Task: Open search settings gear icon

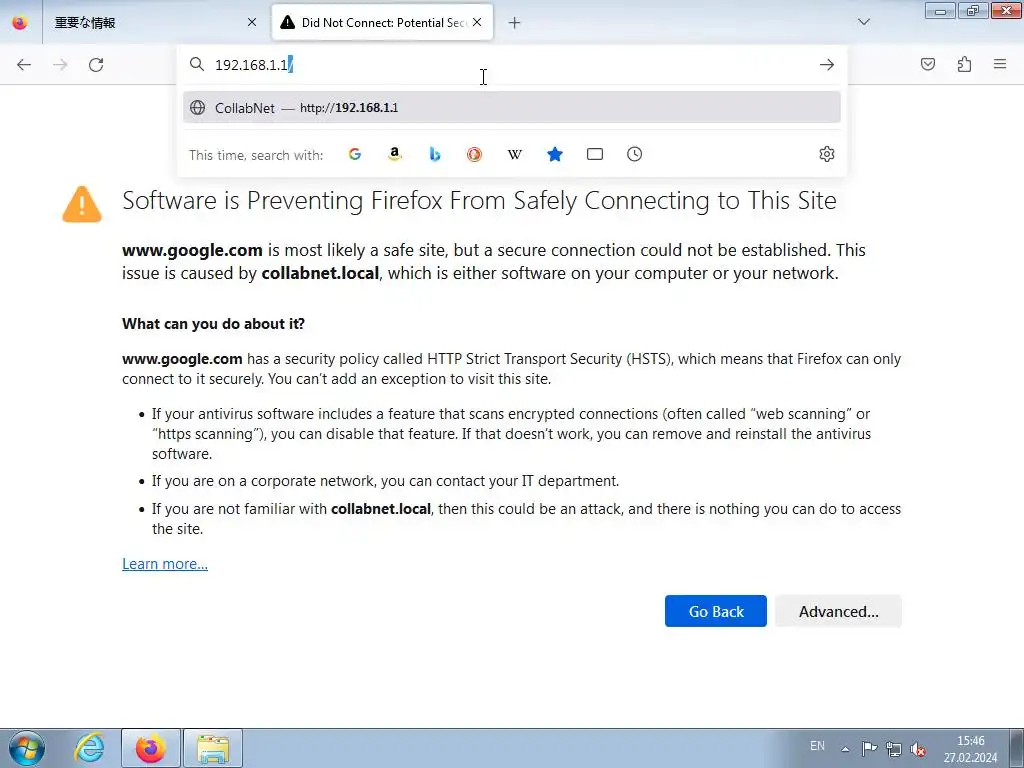Action: pyautogui.click(x=827, y=154)
